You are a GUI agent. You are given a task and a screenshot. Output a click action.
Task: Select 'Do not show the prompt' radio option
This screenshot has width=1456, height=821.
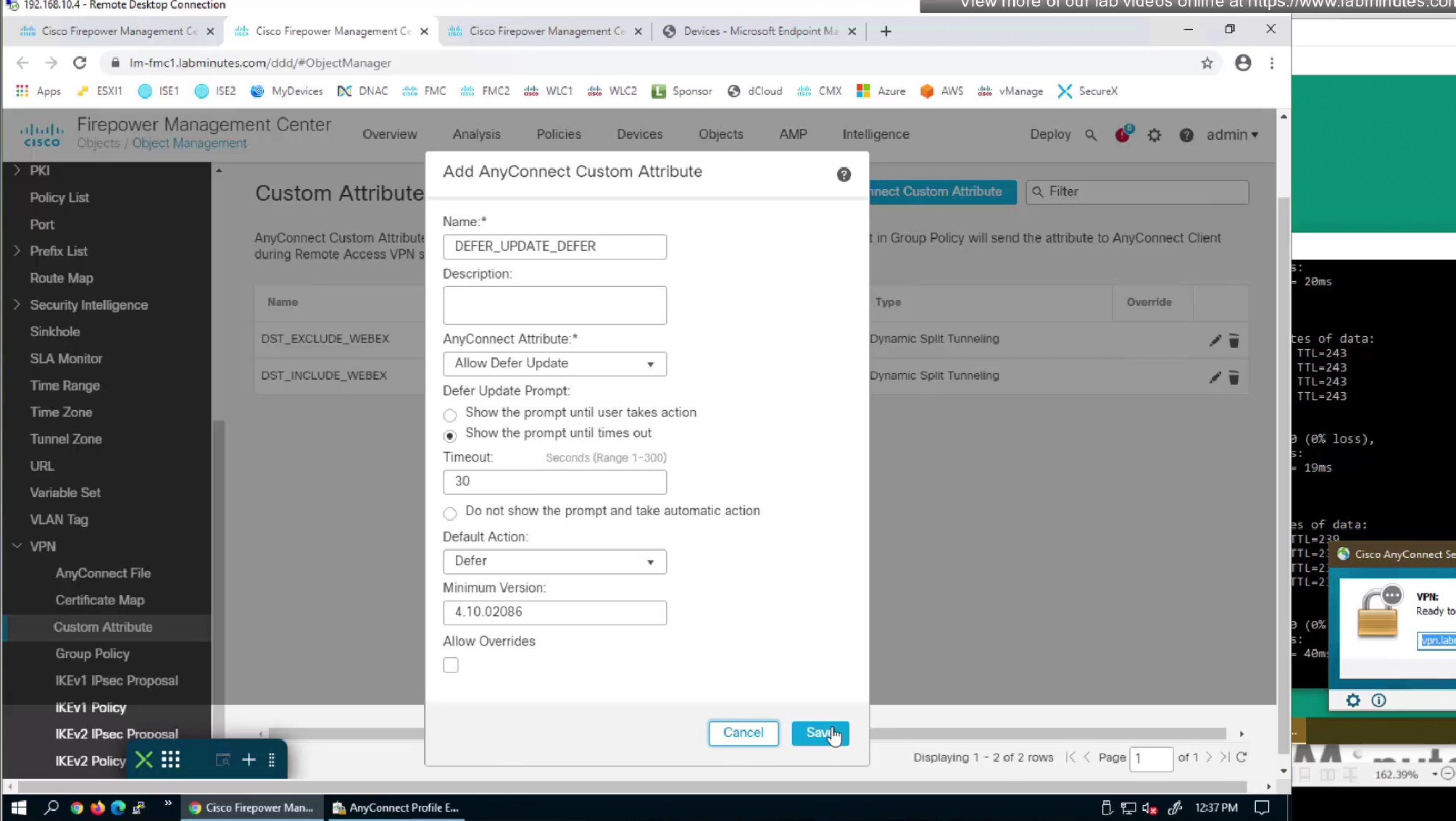click(x=450, y=514)
